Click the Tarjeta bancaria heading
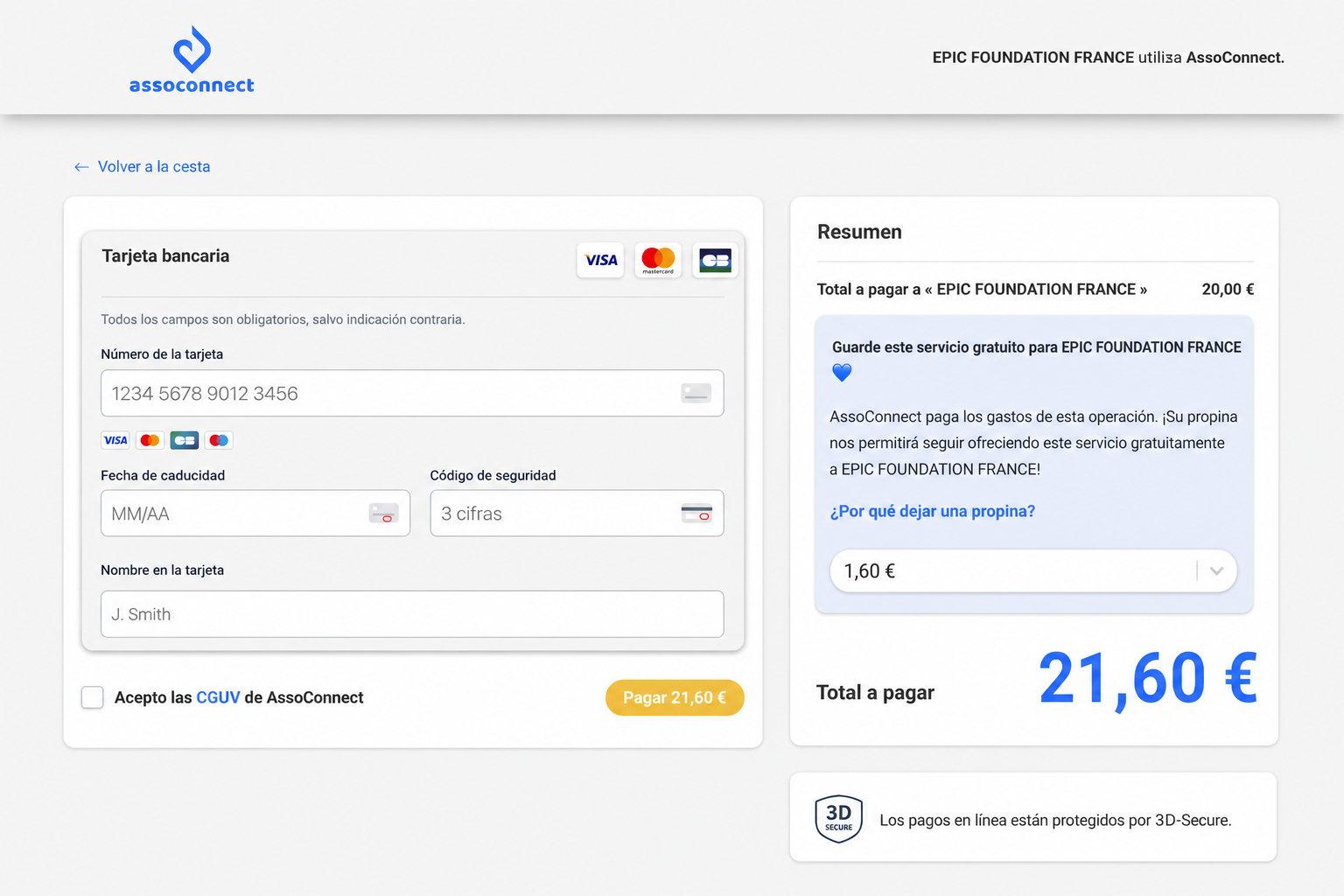Viewport: 1344px width, 896px height. [165, 256]
